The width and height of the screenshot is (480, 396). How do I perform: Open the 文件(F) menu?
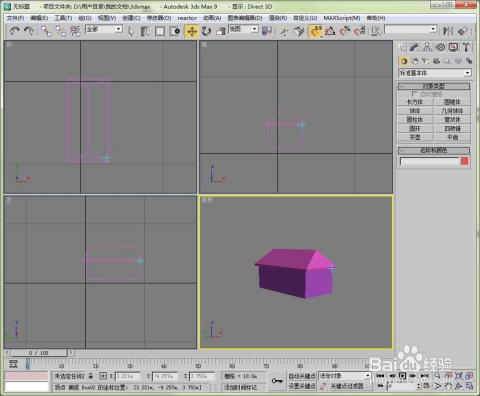15,18
